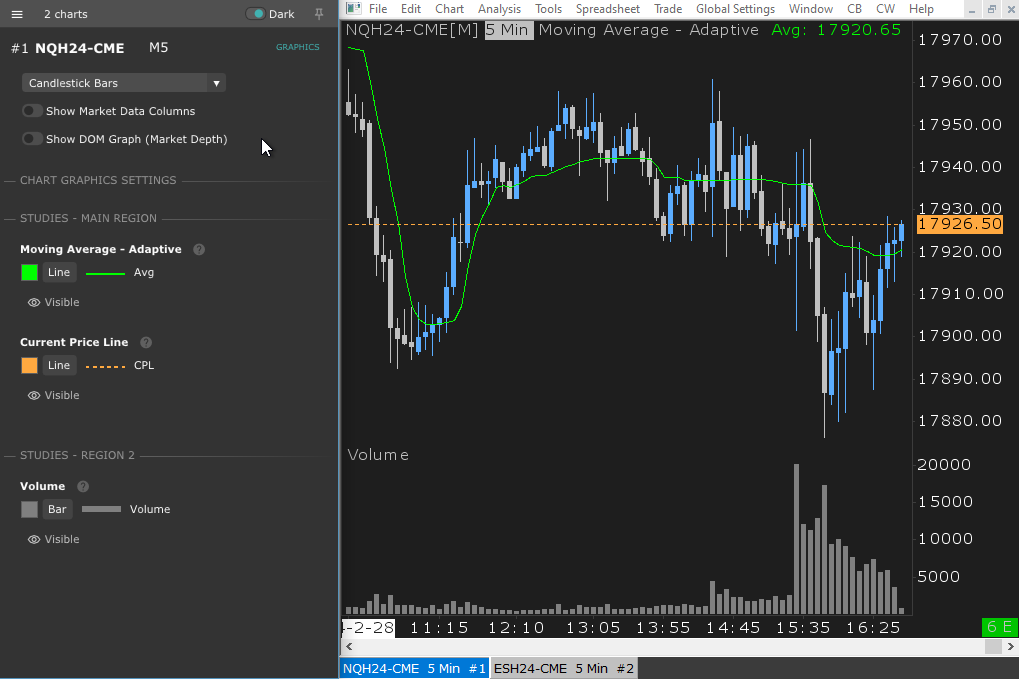Hide the Volume study via eye icon

click(x=34, y=539)
